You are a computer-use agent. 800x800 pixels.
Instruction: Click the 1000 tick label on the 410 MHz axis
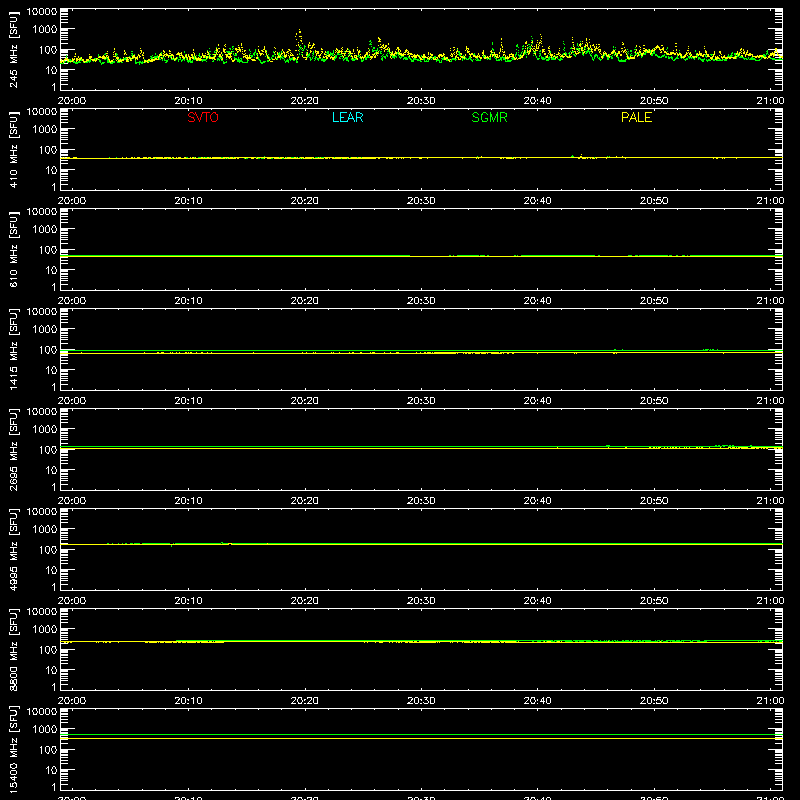coord(45,129)
